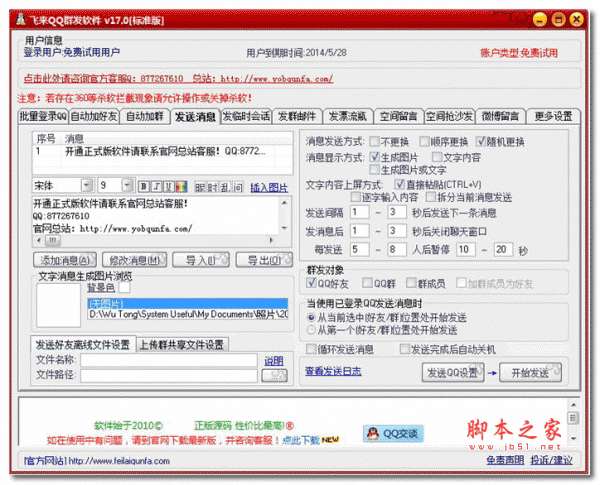Toggle italic formatting button I
Screen dimensions: 600x485
(x=157, y=186)
